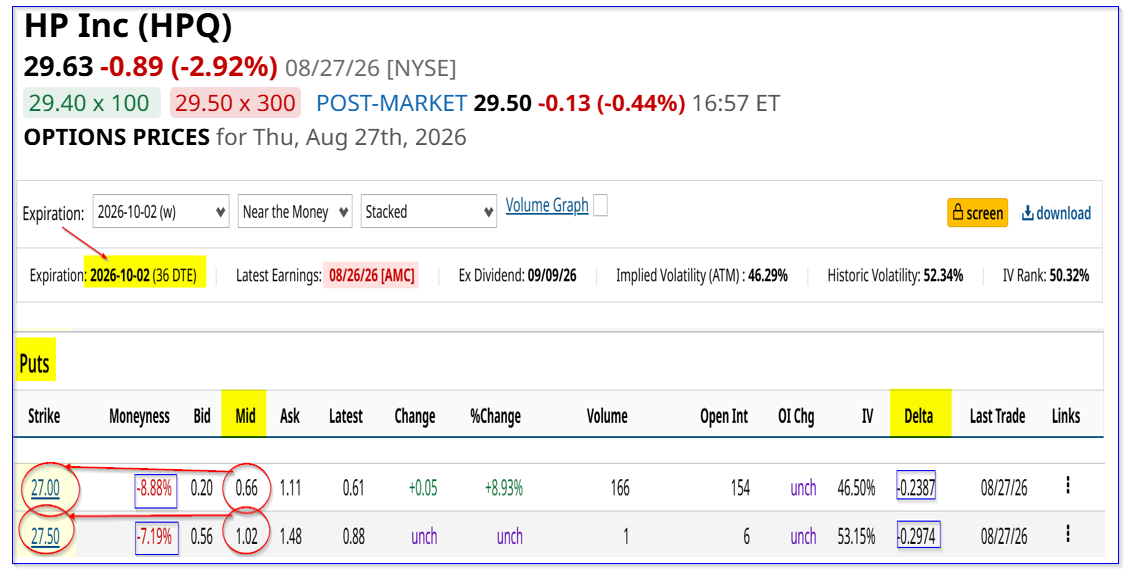Screen dimensions: 1129x574
Task: Sort by the Ask column header
Action: [x=289, y=416]
